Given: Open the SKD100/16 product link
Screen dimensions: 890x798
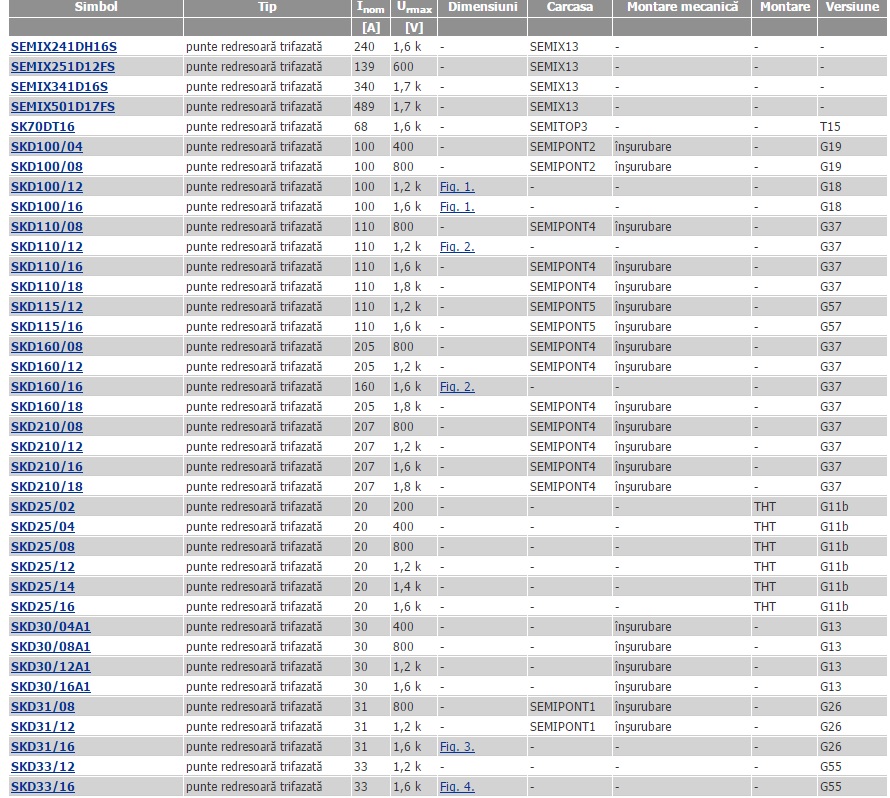Looking at the screenshot, I should point(47,207).
